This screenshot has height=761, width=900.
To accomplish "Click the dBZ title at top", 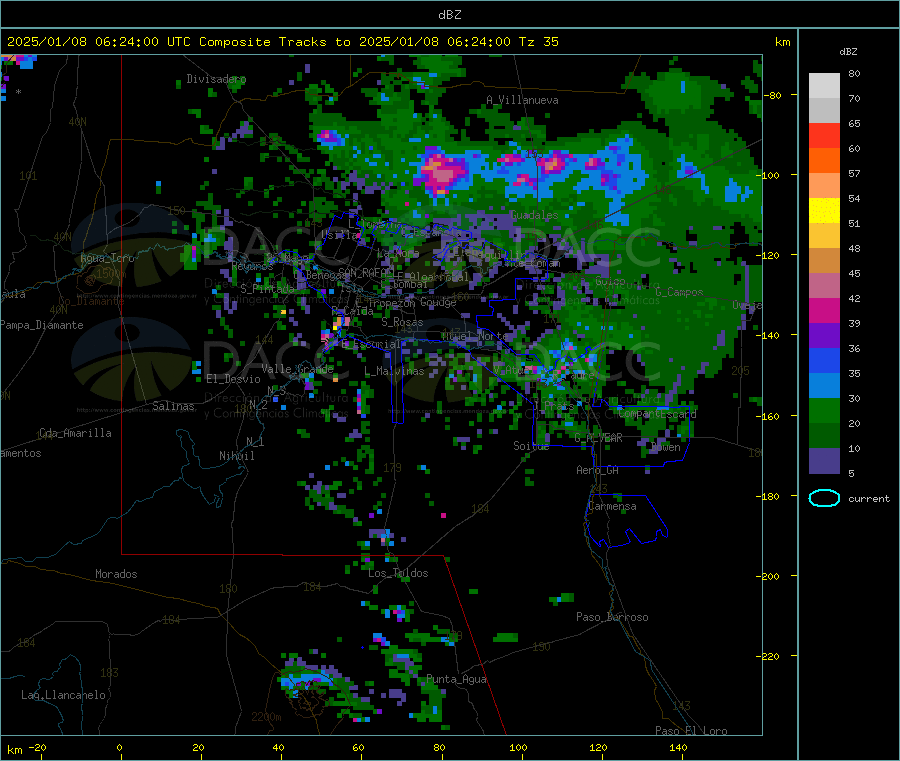I will [449, 15].
